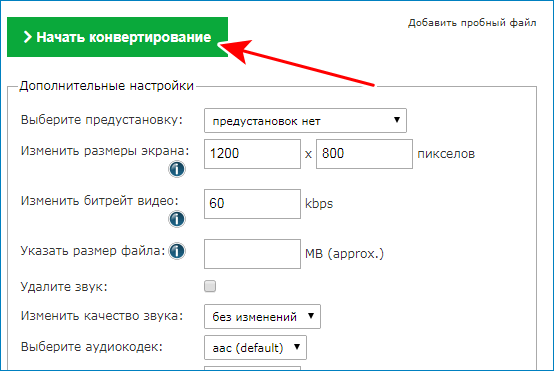
Task: Open the Изменить качество звука dropdown
Action: point(262,317)
